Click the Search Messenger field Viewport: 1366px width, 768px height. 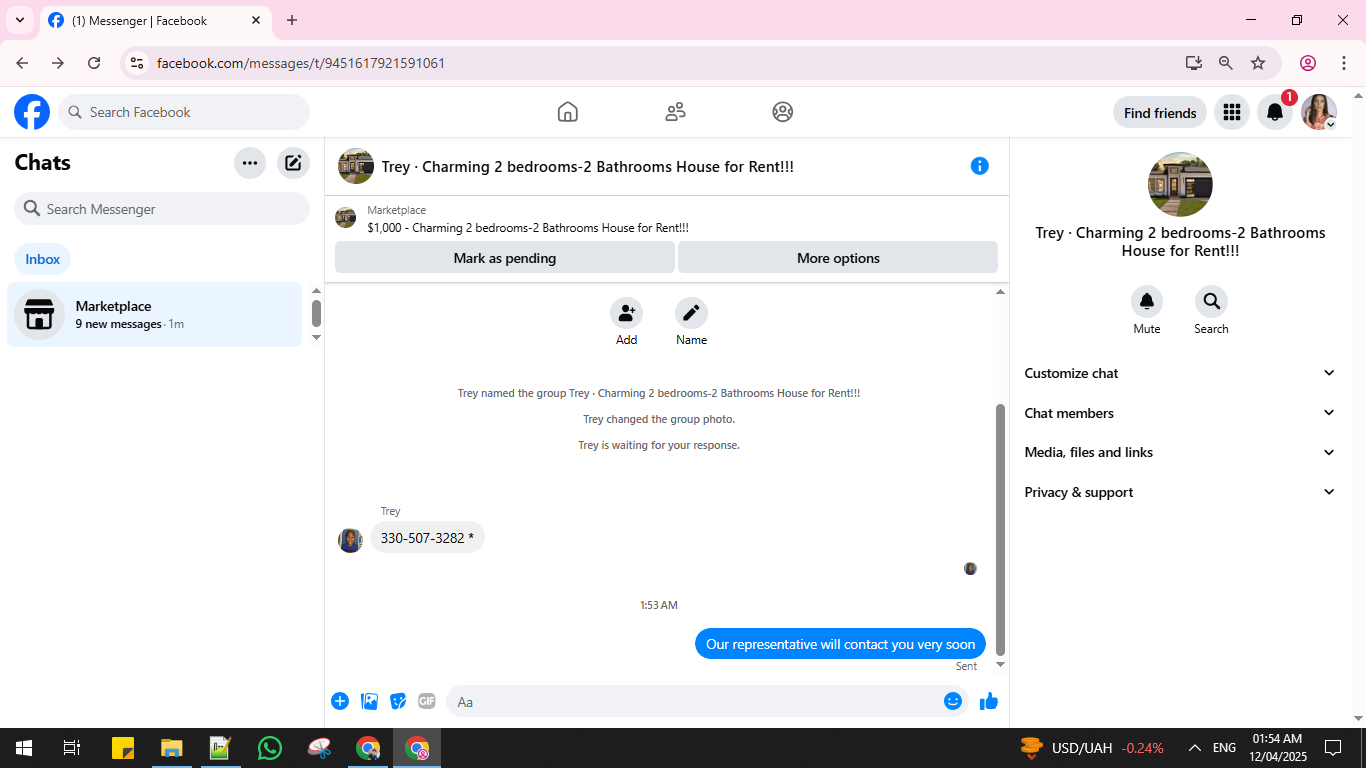162,209
